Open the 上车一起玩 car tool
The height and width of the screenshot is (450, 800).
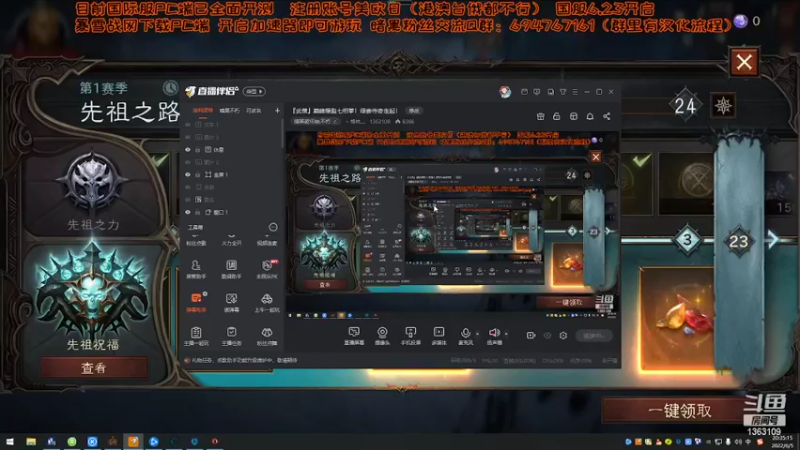[266, 302]
